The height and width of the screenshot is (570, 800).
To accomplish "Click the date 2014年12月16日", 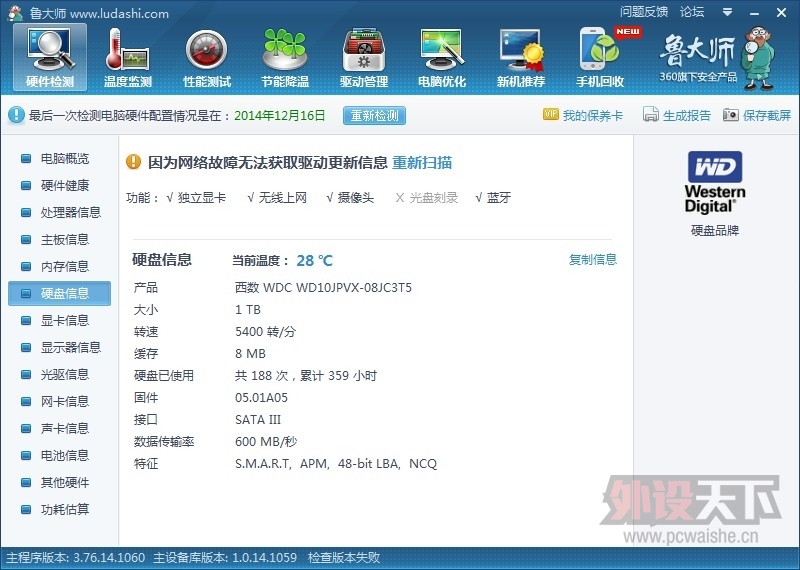I will [x=280, y=115].
